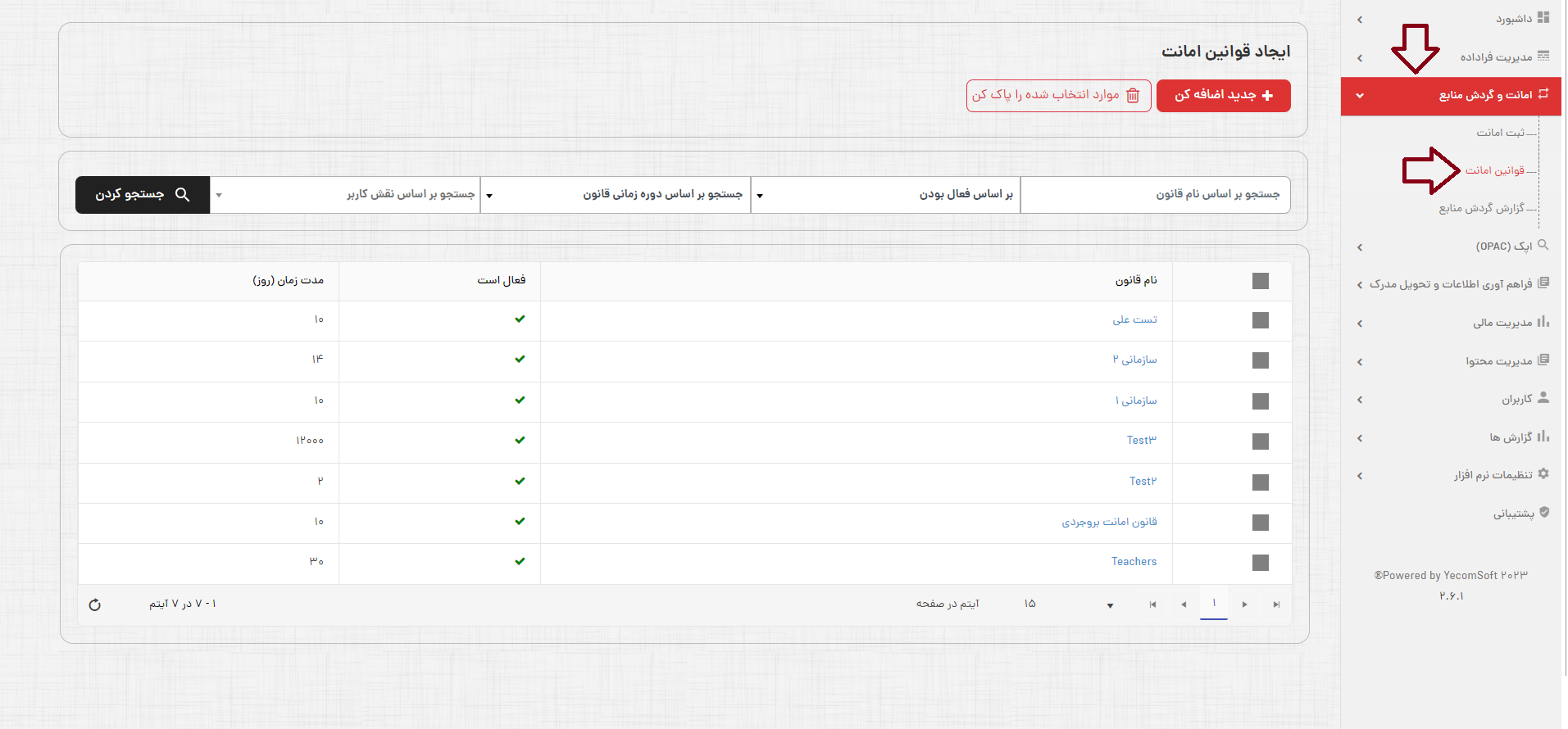The height and width of the screenshot is (729, 1568).
Task: Select checkbox for row Test۳
Action: coord(1261,441)
